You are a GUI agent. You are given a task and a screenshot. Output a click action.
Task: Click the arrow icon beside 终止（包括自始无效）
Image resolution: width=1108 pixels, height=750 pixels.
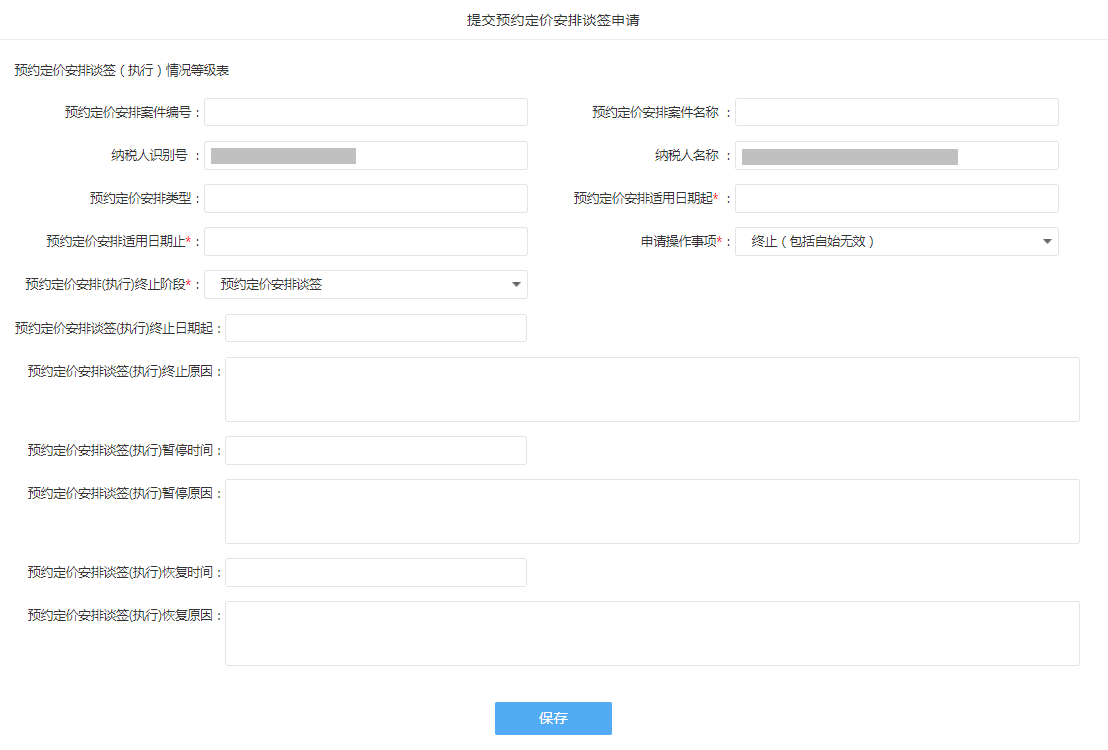point(1047,241)
